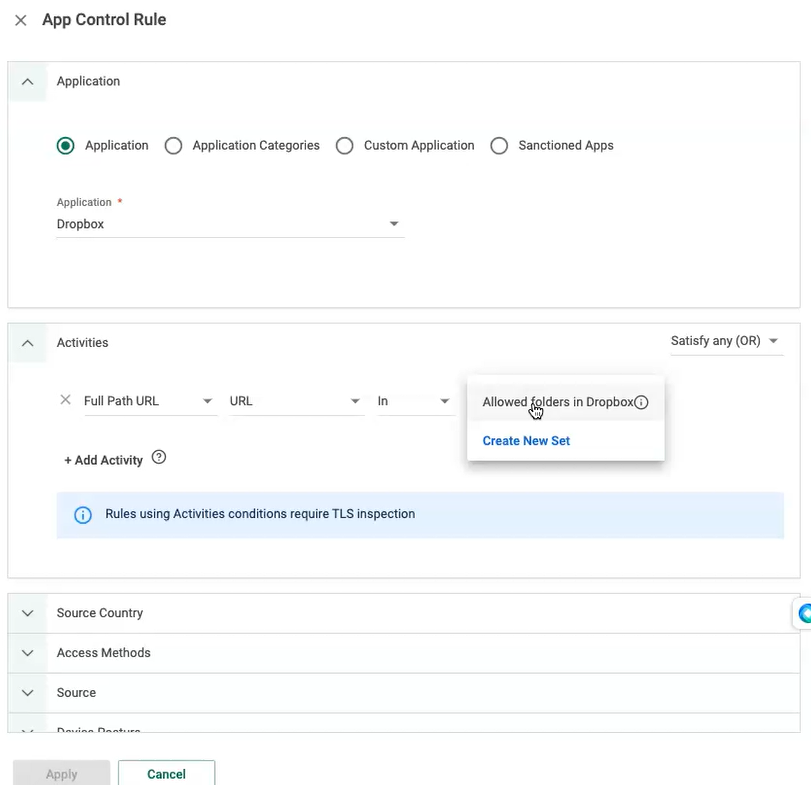The image size is (811, 785).
Task: Select the Sanctioned Apps radio button
Action: pyautogui.click(x=499, y=145)
